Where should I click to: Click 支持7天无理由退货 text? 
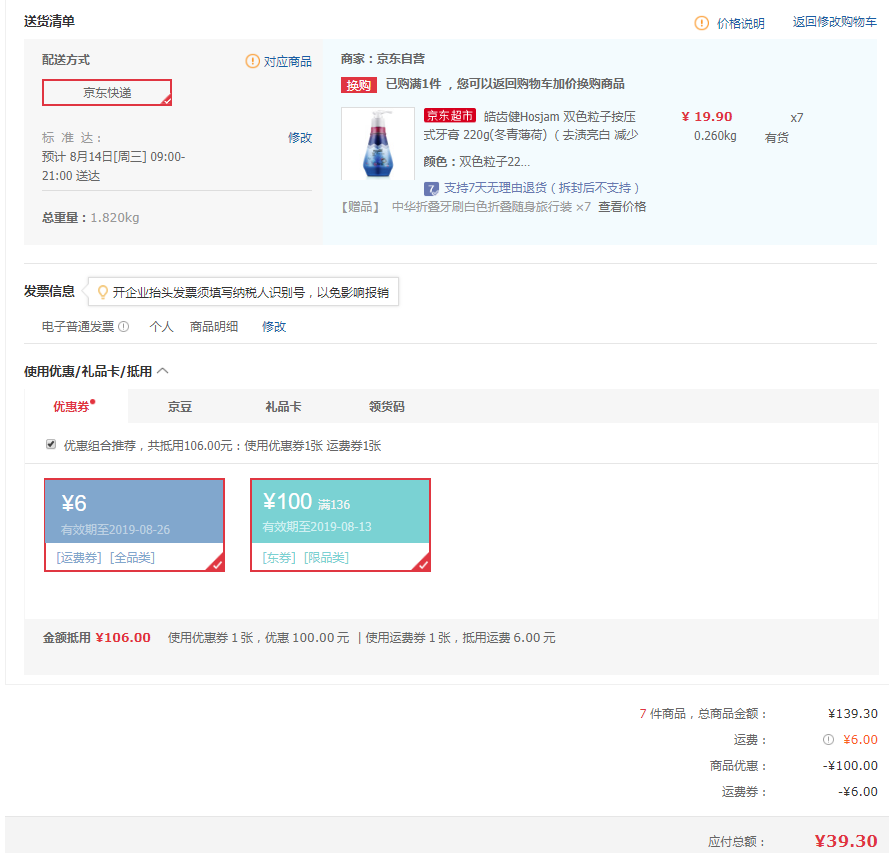point(541,188)
